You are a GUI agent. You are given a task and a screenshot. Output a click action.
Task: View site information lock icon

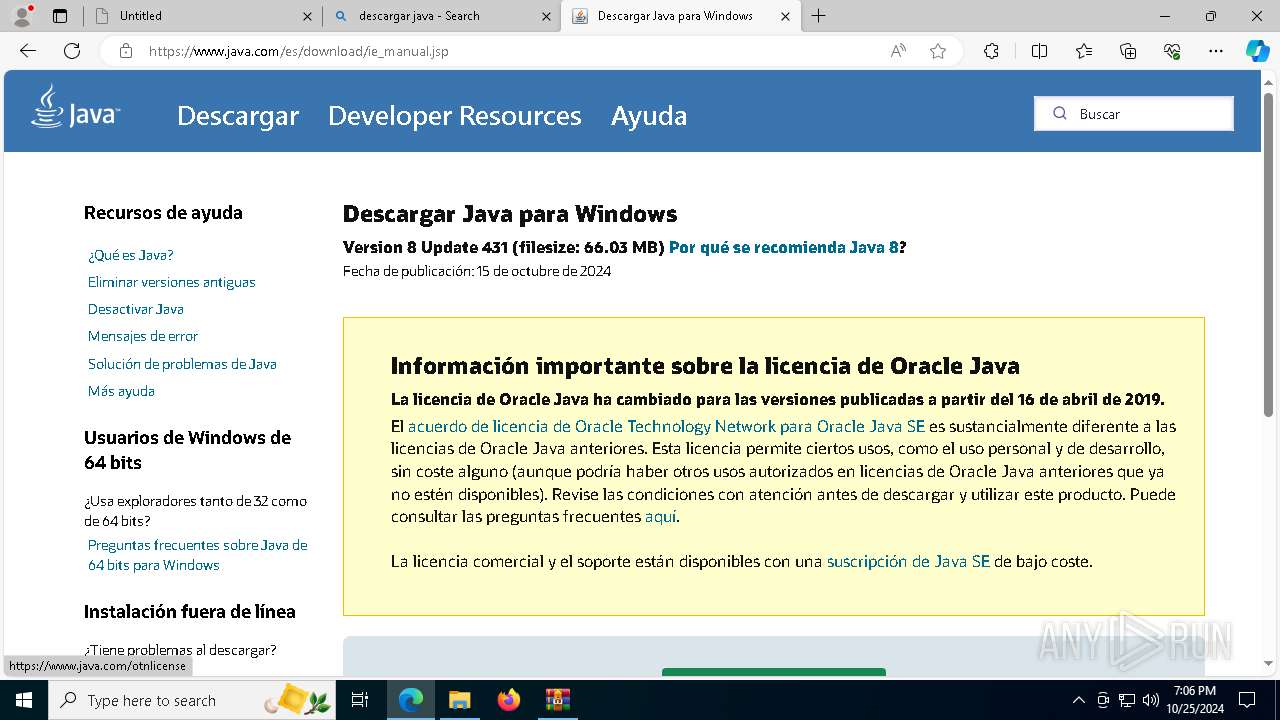pos(126,51)
